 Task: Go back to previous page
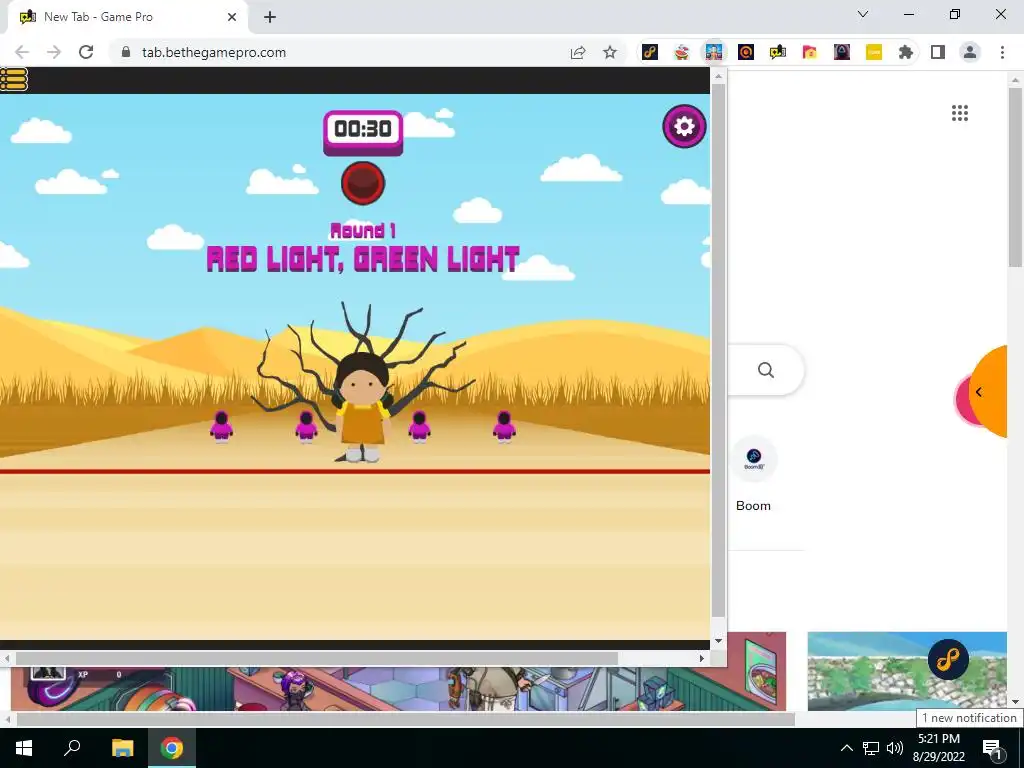click(x=22, y=52)
